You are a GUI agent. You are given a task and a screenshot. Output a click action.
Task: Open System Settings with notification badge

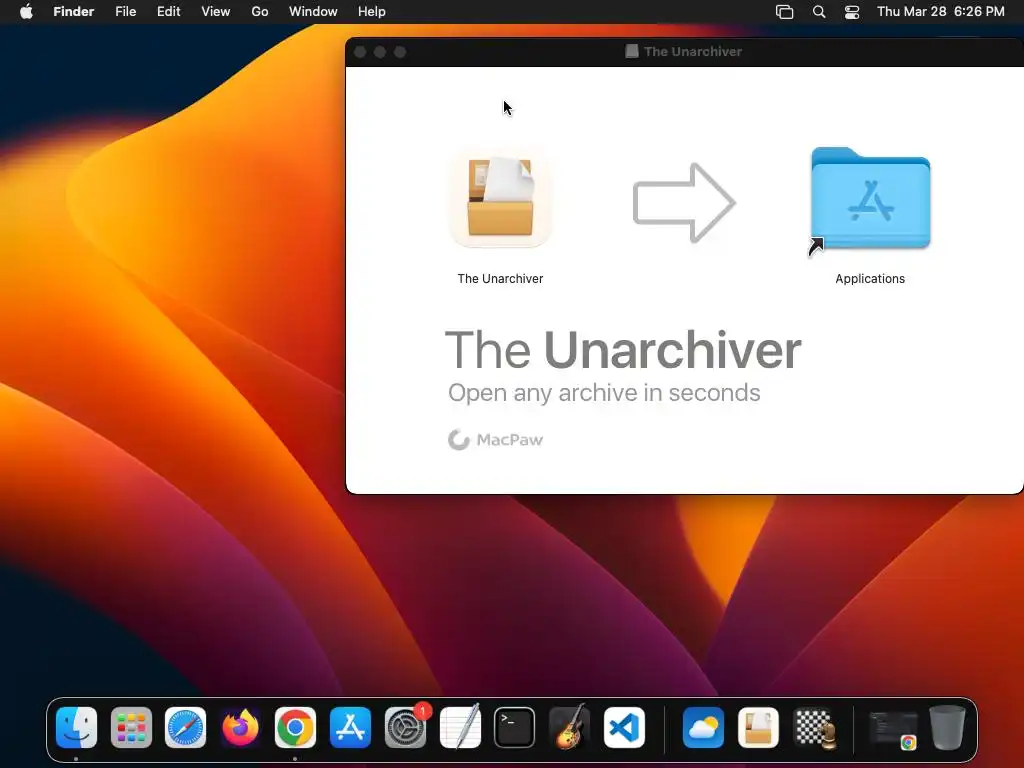[x=405, y=728]
